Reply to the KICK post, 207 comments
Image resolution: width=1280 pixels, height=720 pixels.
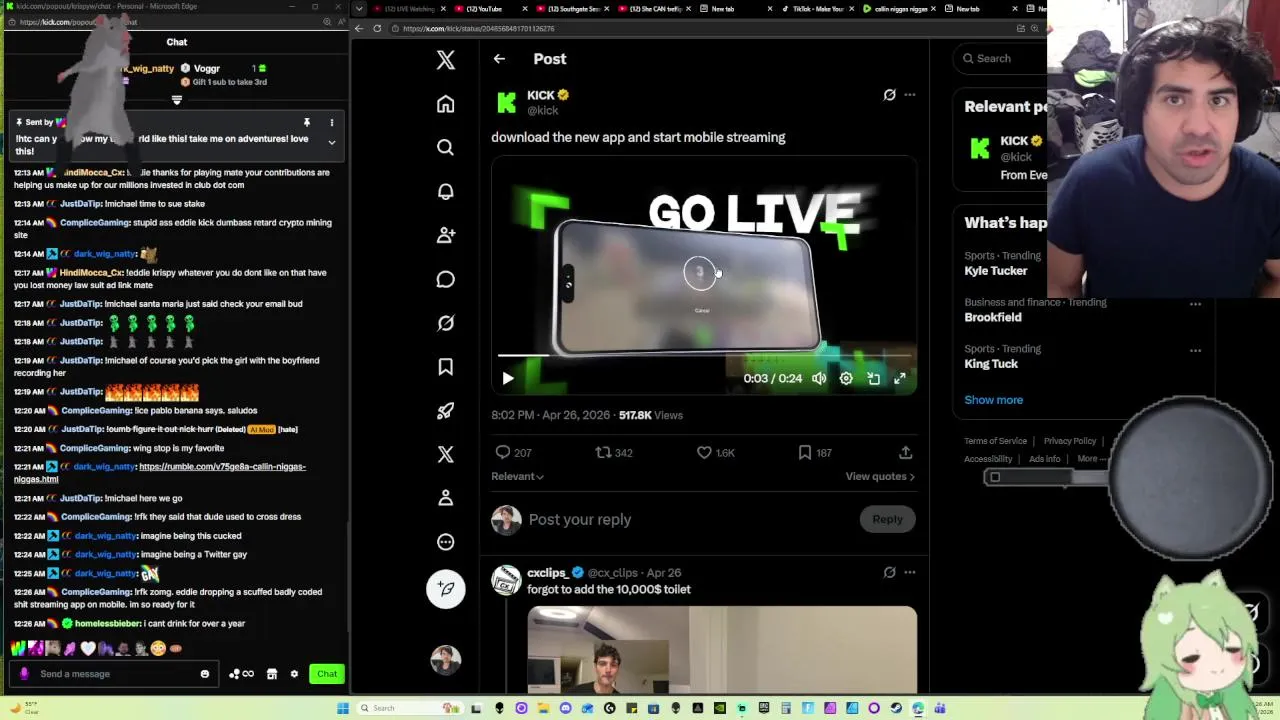click(513, 453)
